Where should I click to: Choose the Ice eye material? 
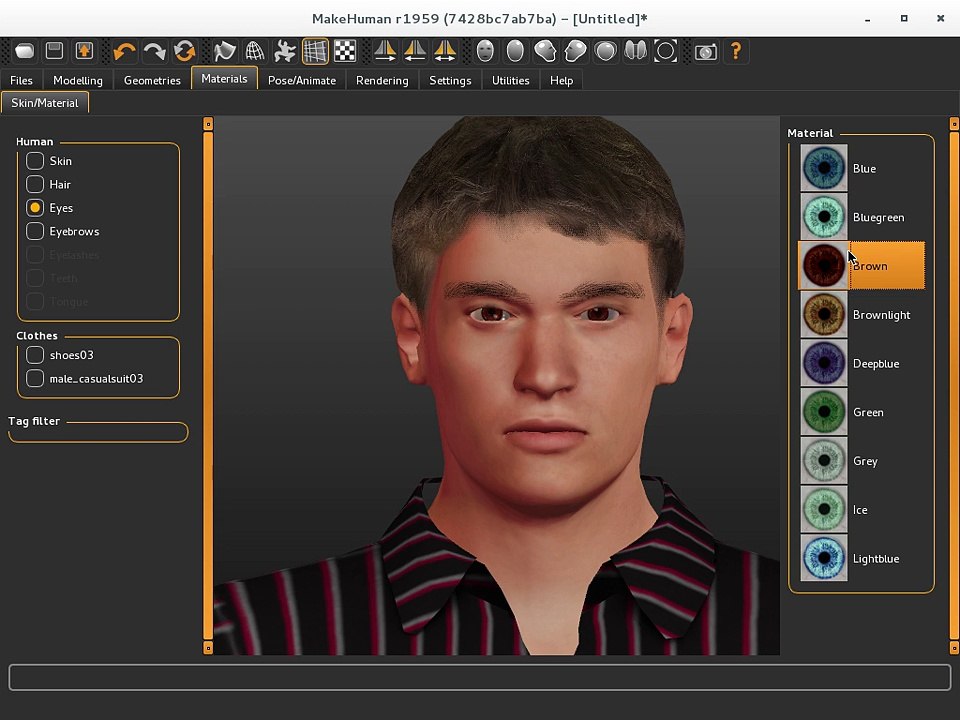point(862,509)
